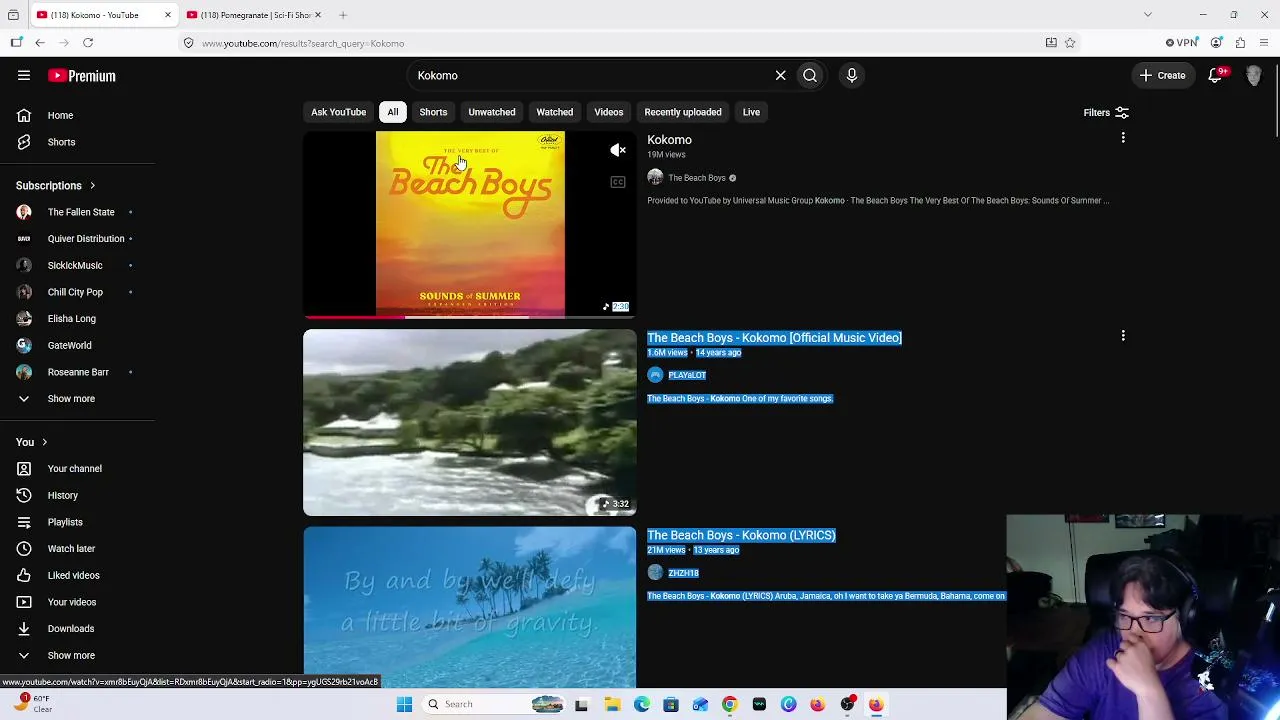
Task: Bookmark this page with the star
Action: pos(1070,43)
